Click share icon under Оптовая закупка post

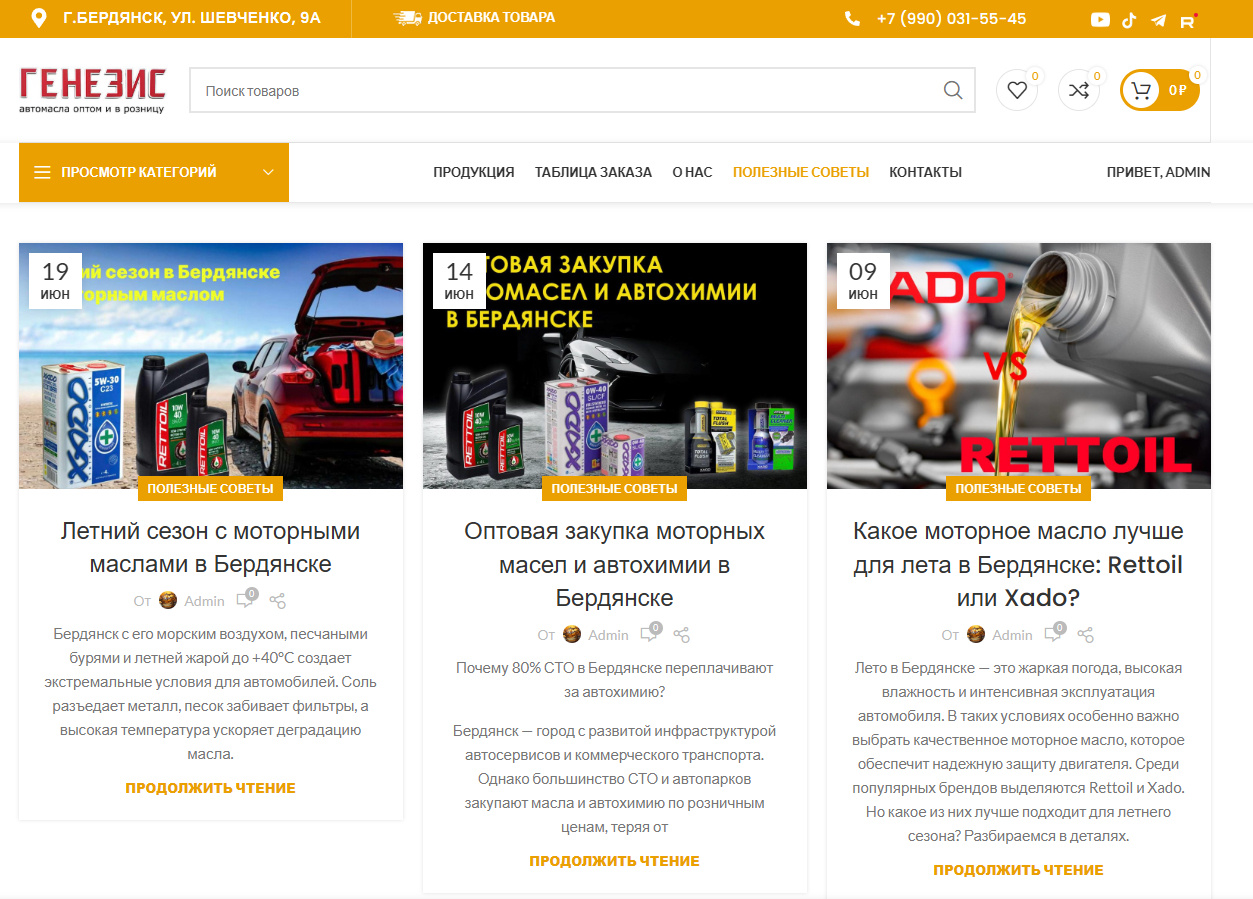682,635
